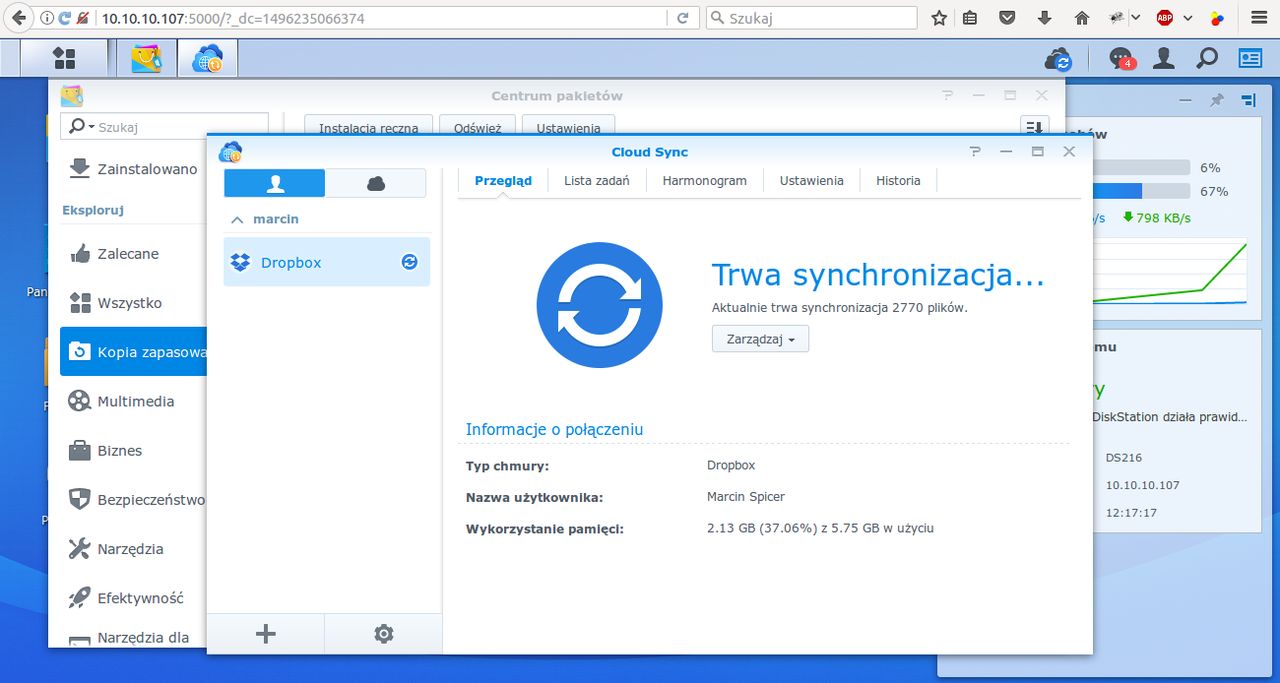The height and width of the screenshot is (683, 1280).
Task: Open the Firefox hamburger menu
Action: click(x=1258, y=18)
